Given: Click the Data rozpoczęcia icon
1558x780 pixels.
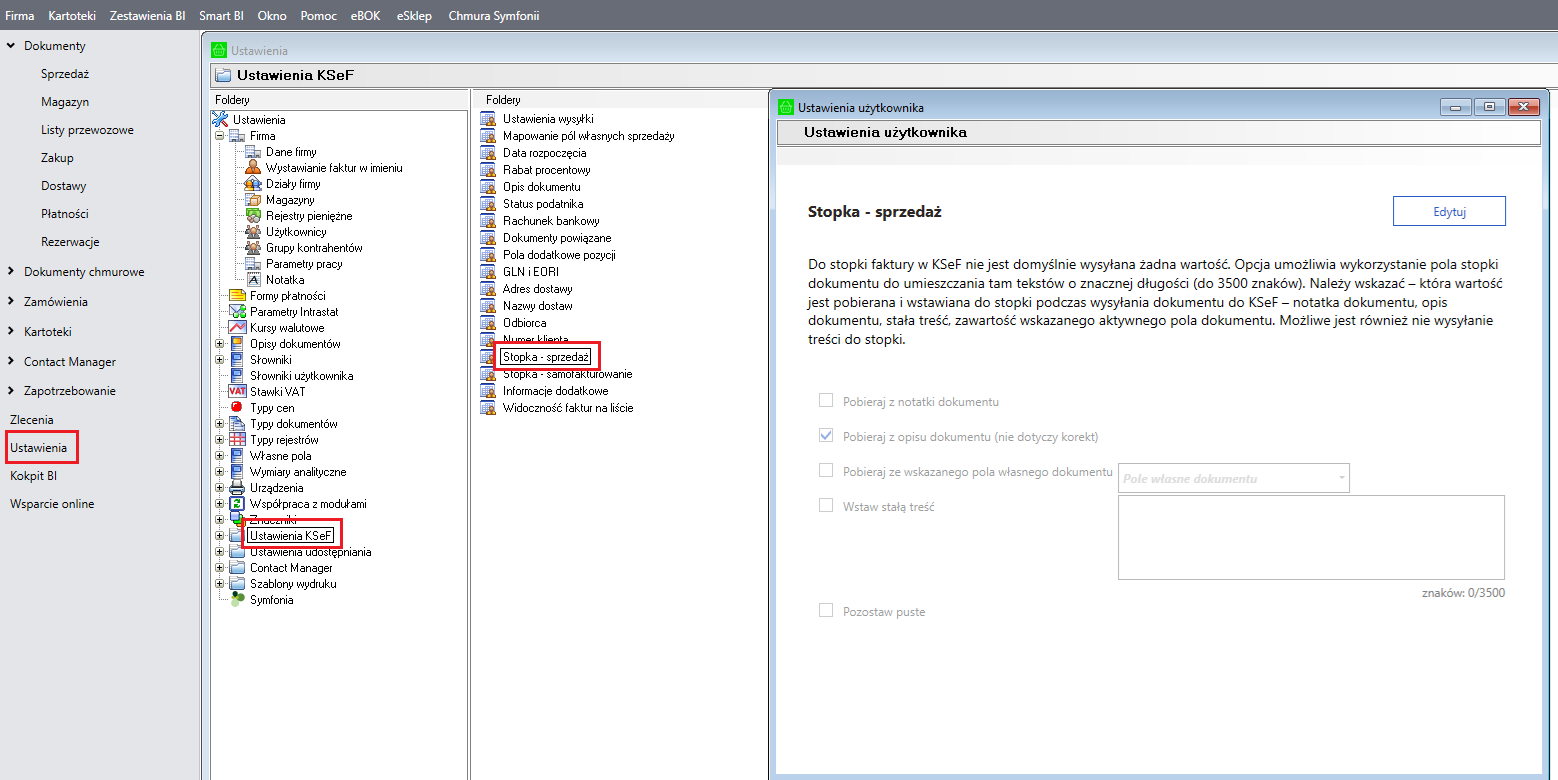Looking at the screenshot, I should coord(488,153).
